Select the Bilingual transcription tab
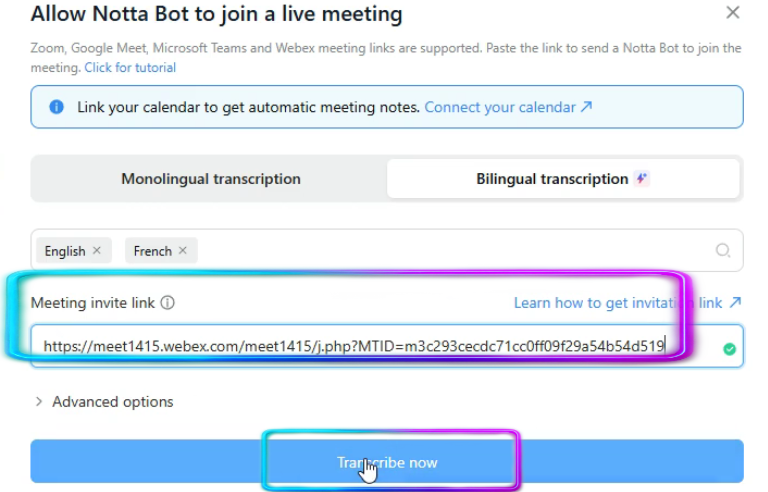The height and width of the screenshot is (492, 768). [552, 179]
